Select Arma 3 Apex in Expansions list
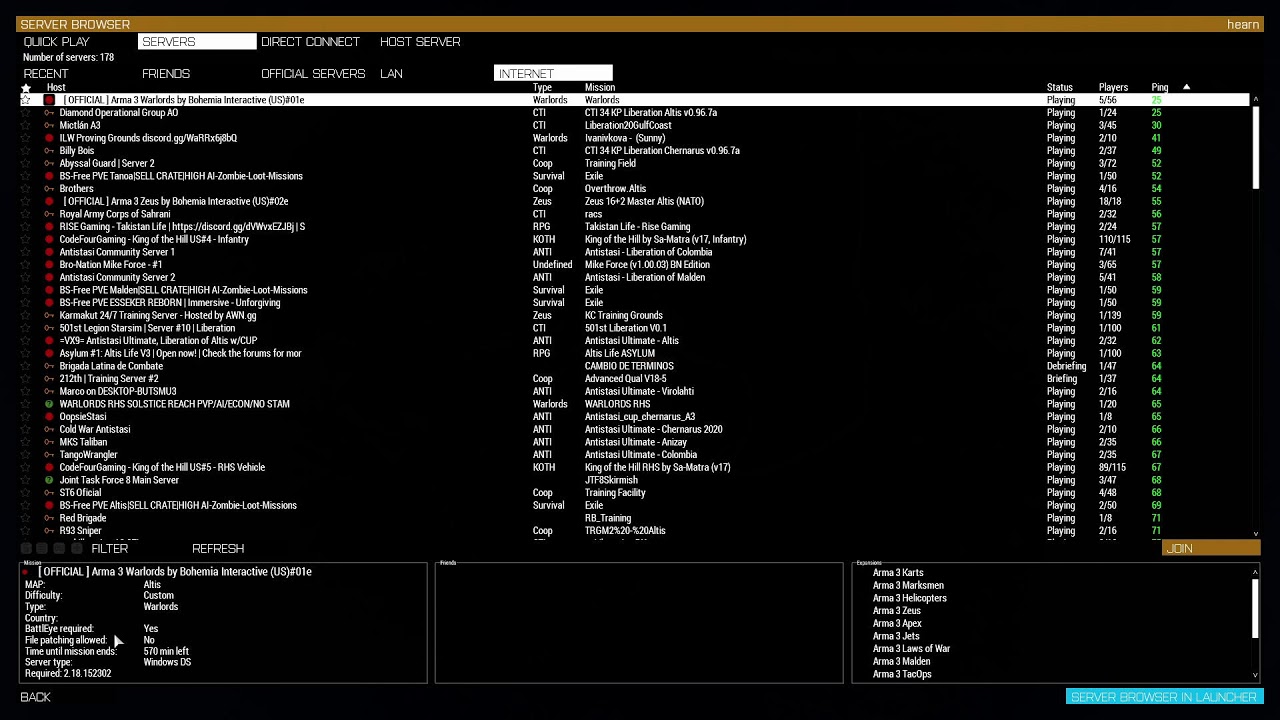1280x720 pixels. (x=897, y=624)
